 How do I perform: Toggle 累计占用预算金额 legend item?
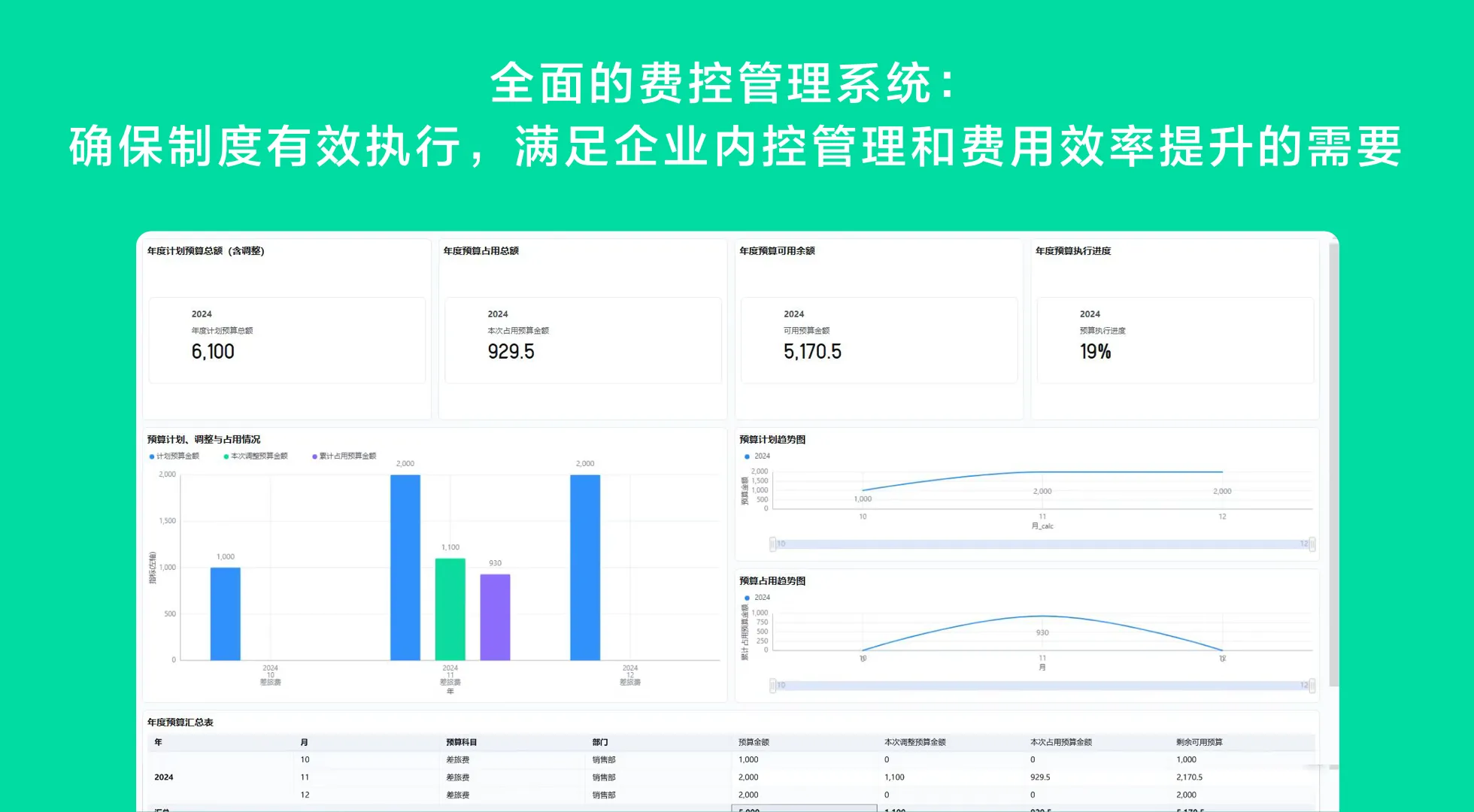[344, 456]
